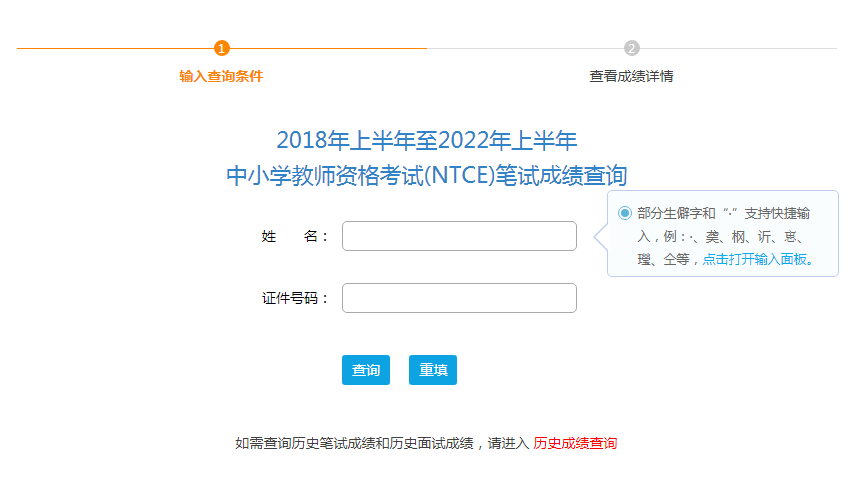Open input panel via 点击打开输入面板 link
The height and width of the screenshot is (486, 857).
point(758,259)
